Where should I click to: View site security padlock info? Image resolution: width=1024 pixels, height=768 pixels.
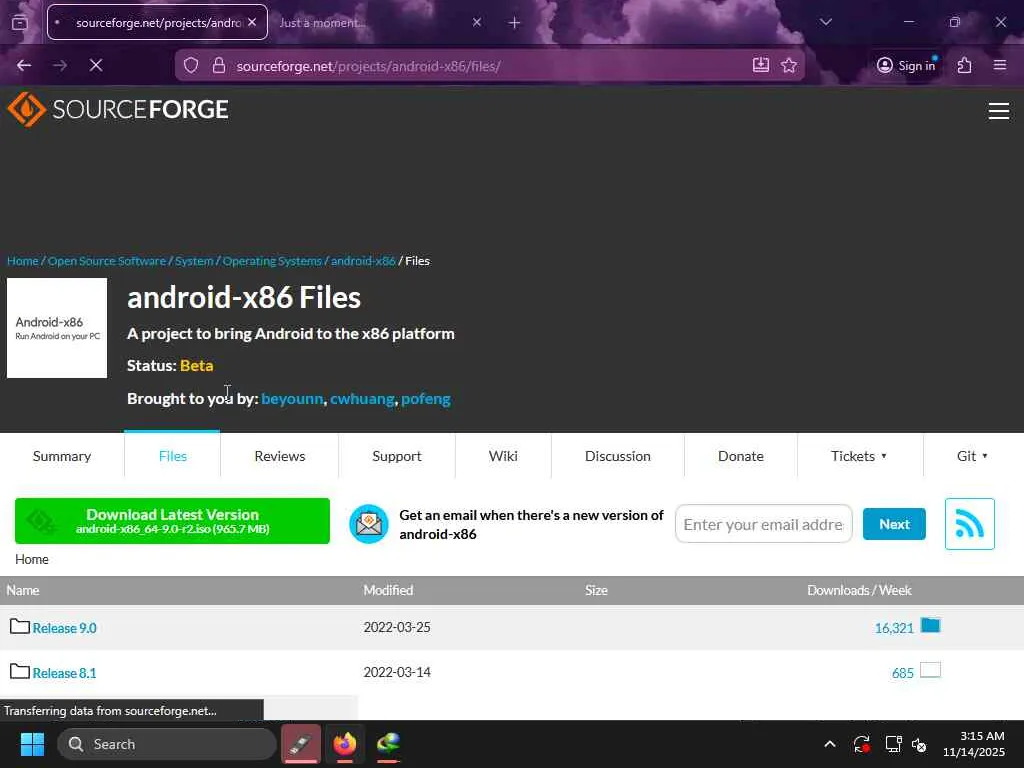coord(219,65)
